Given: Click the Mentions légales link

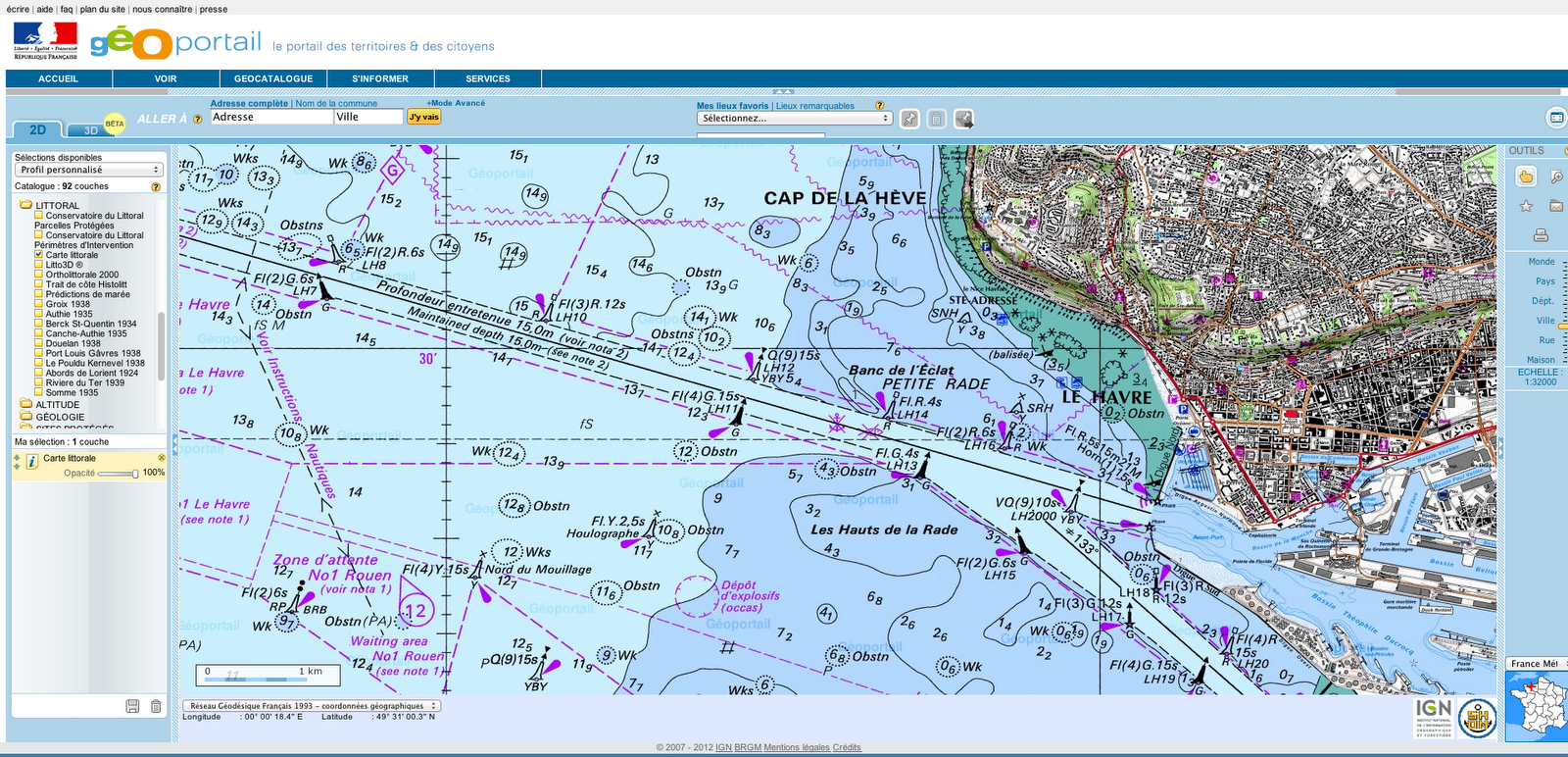Looking at the screenshot, I should [797, 747].
